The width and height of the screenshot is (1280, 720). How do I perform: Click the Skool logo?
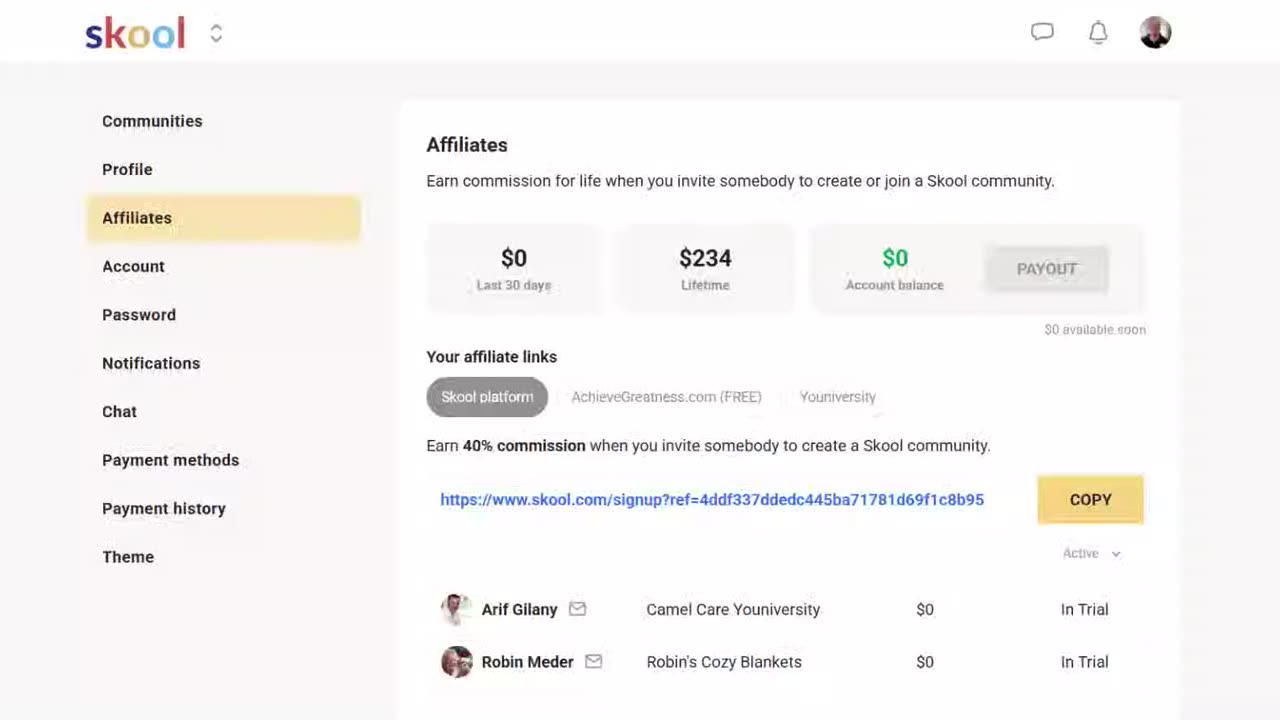[135, 33]
